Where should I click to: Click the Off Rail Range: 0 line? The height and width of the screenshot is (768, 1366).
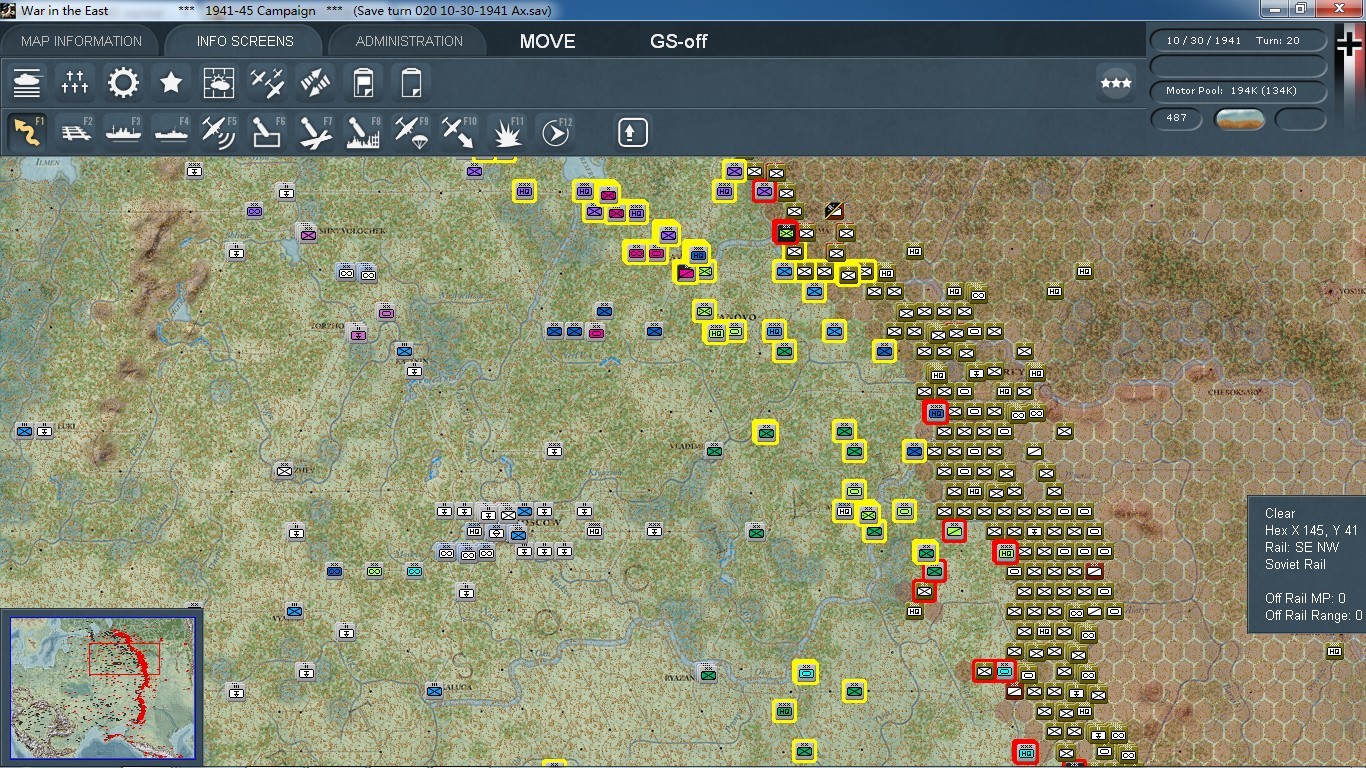pos(1314,615)
